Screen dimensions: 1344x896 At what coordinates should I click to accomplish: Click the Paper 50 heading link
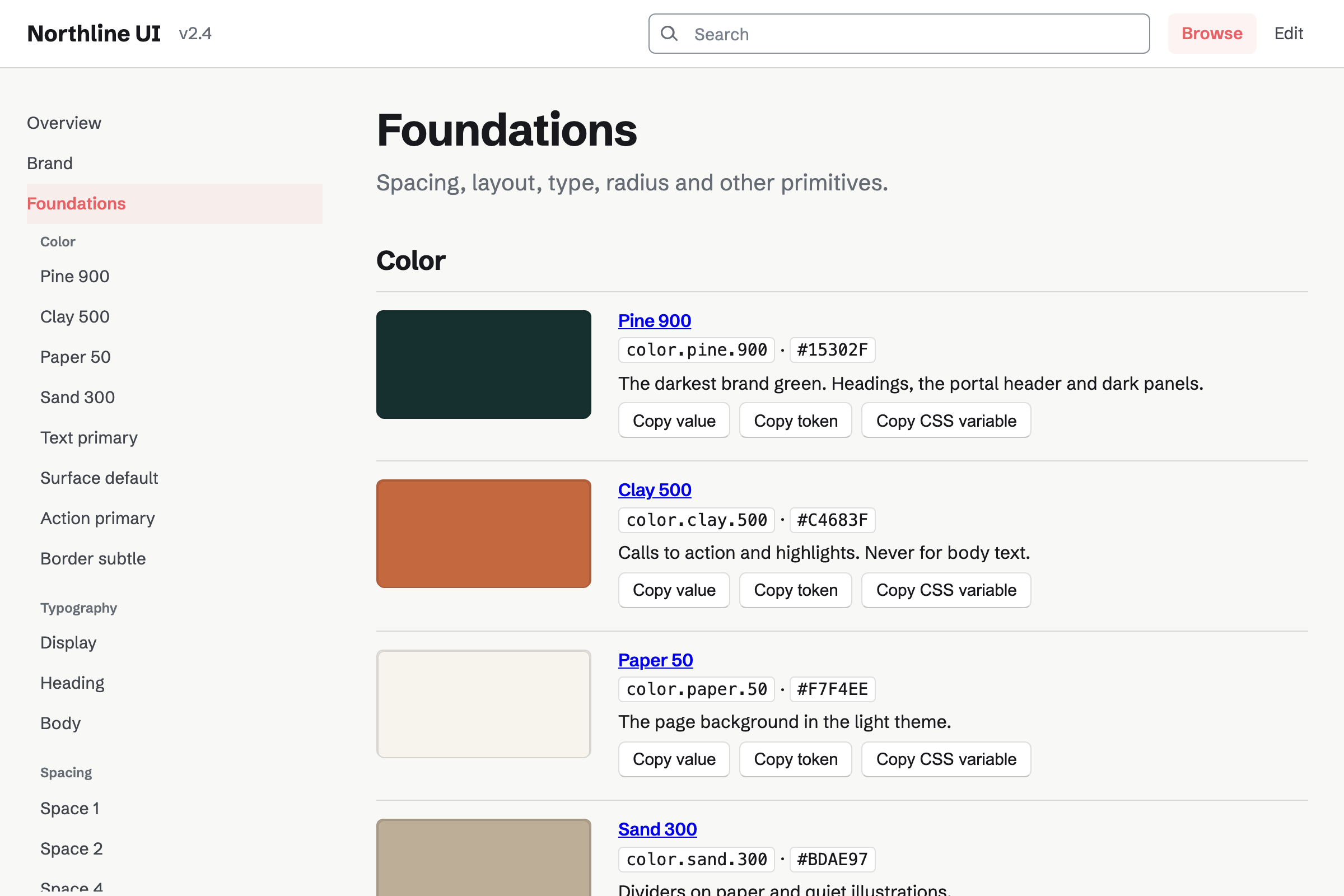point(655,660)
